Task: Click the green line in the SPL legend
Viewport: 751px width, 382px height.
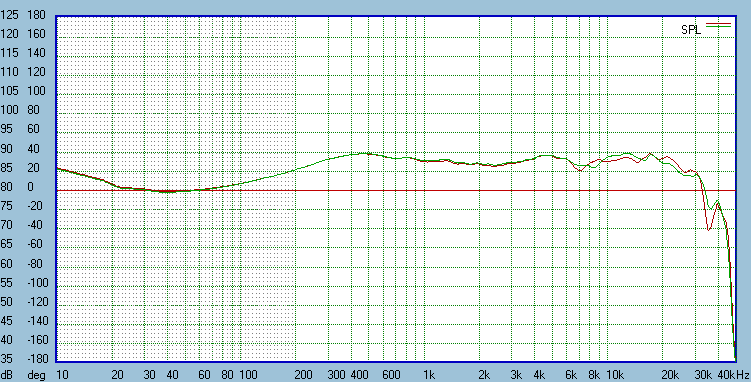Action: pyautogui.click(x=718, y=26)
